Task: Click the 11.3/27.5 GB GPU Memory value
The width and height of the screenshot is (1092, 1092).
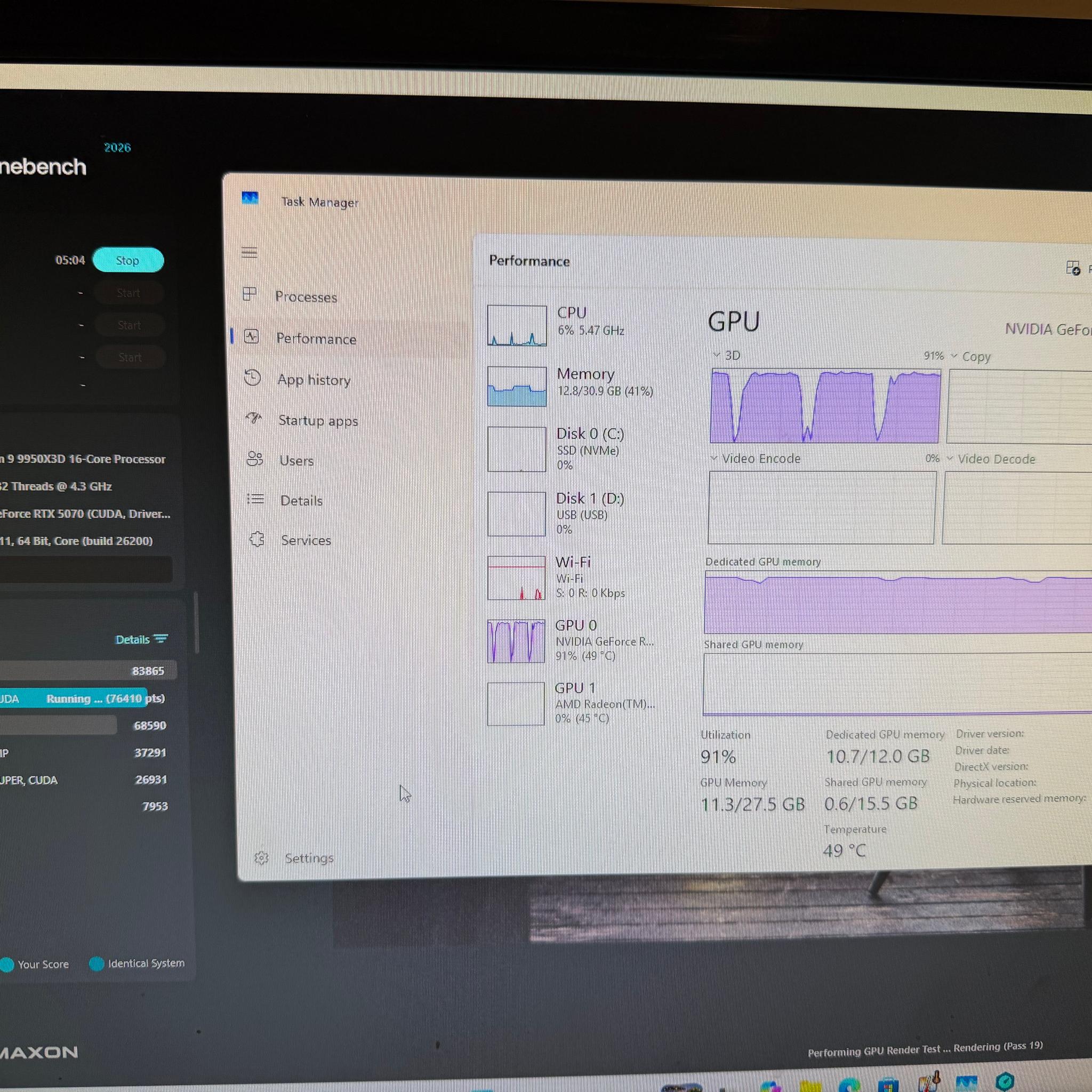Action: pyautogui.click(x=752, y=804)
